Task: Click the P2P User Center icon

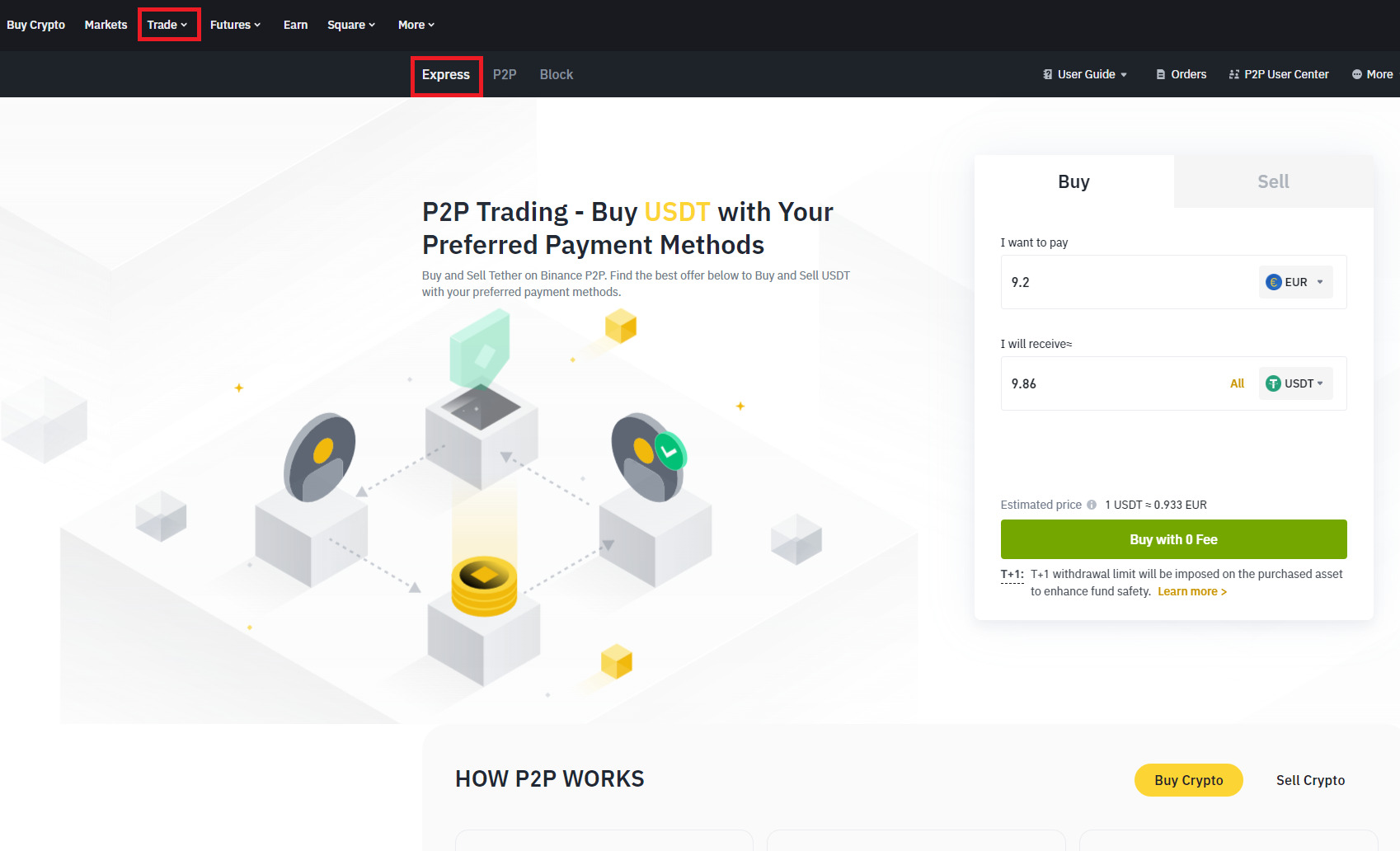Action: coord(1234,74)
